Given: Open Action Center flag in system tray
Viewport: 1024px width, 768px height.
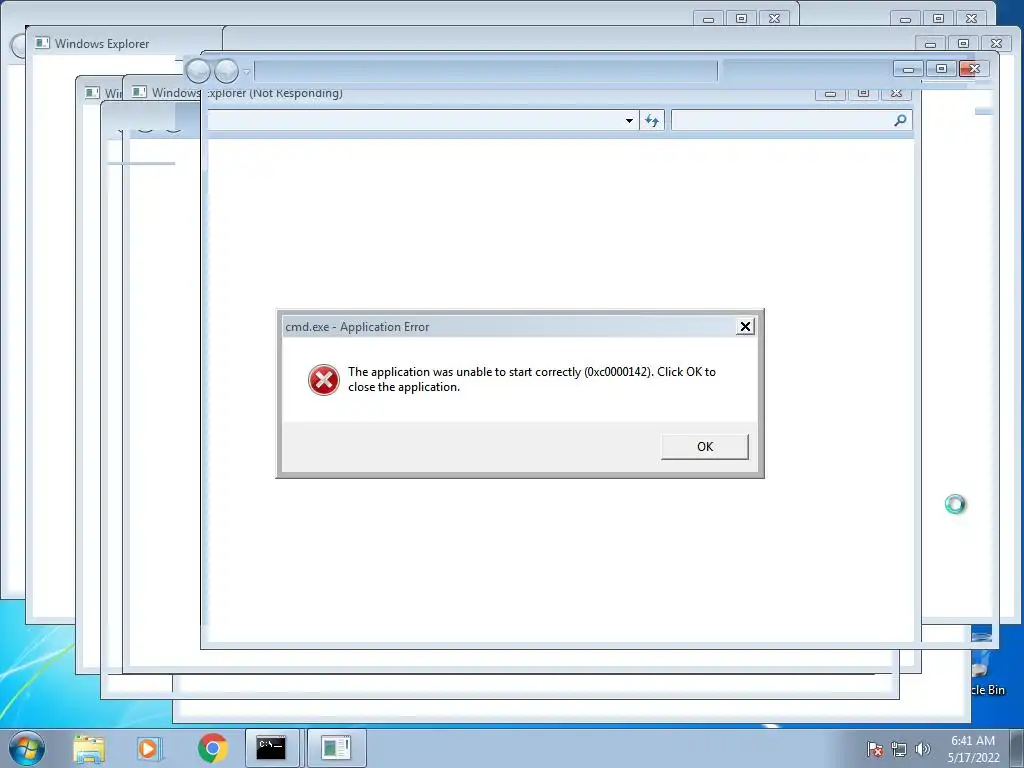Looking at the screenshot, I should [874, 749].
